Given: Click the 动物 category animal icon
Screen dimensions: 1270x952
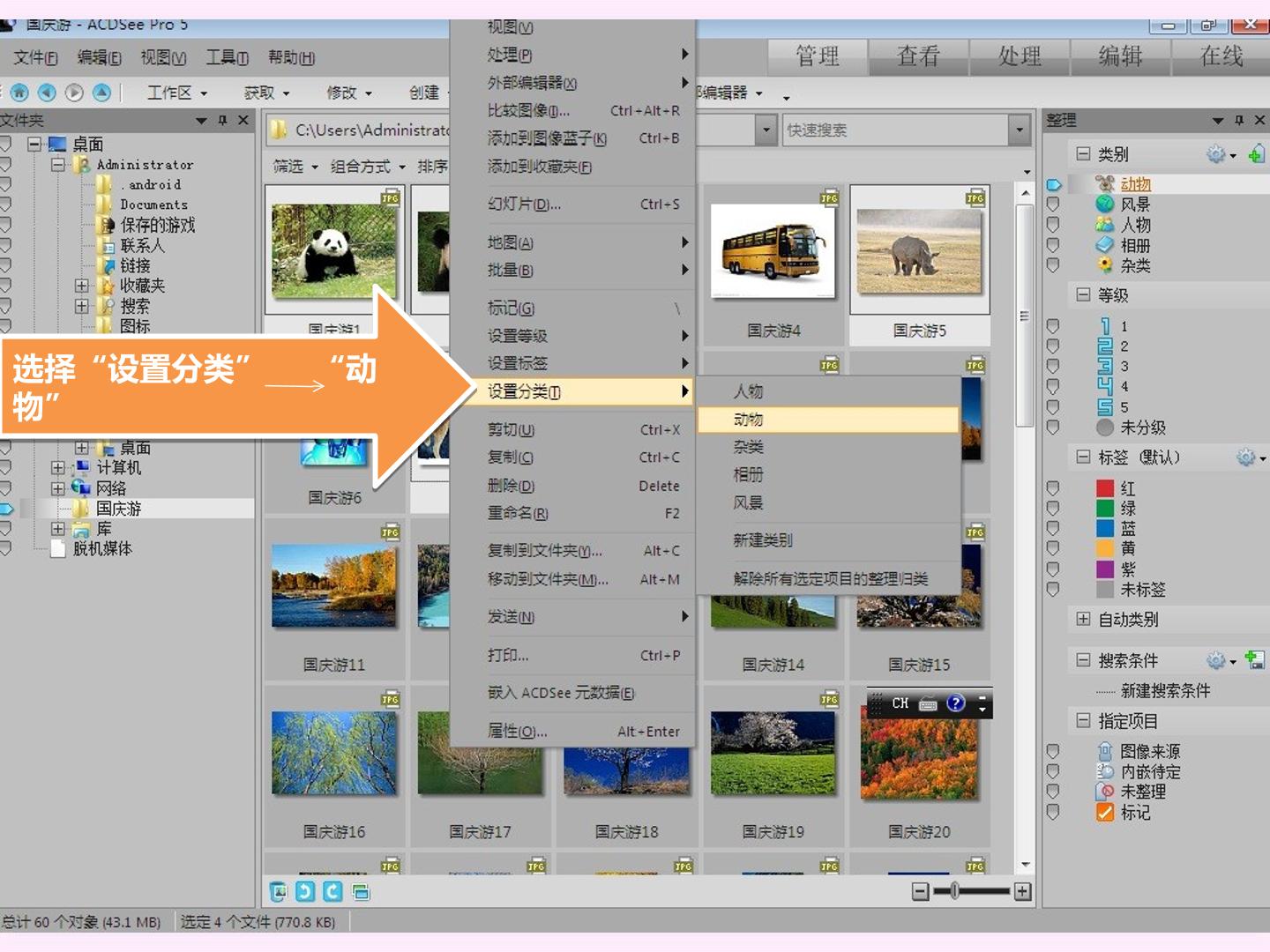Looking at the screenshot, I should (x=1105, y=183).
